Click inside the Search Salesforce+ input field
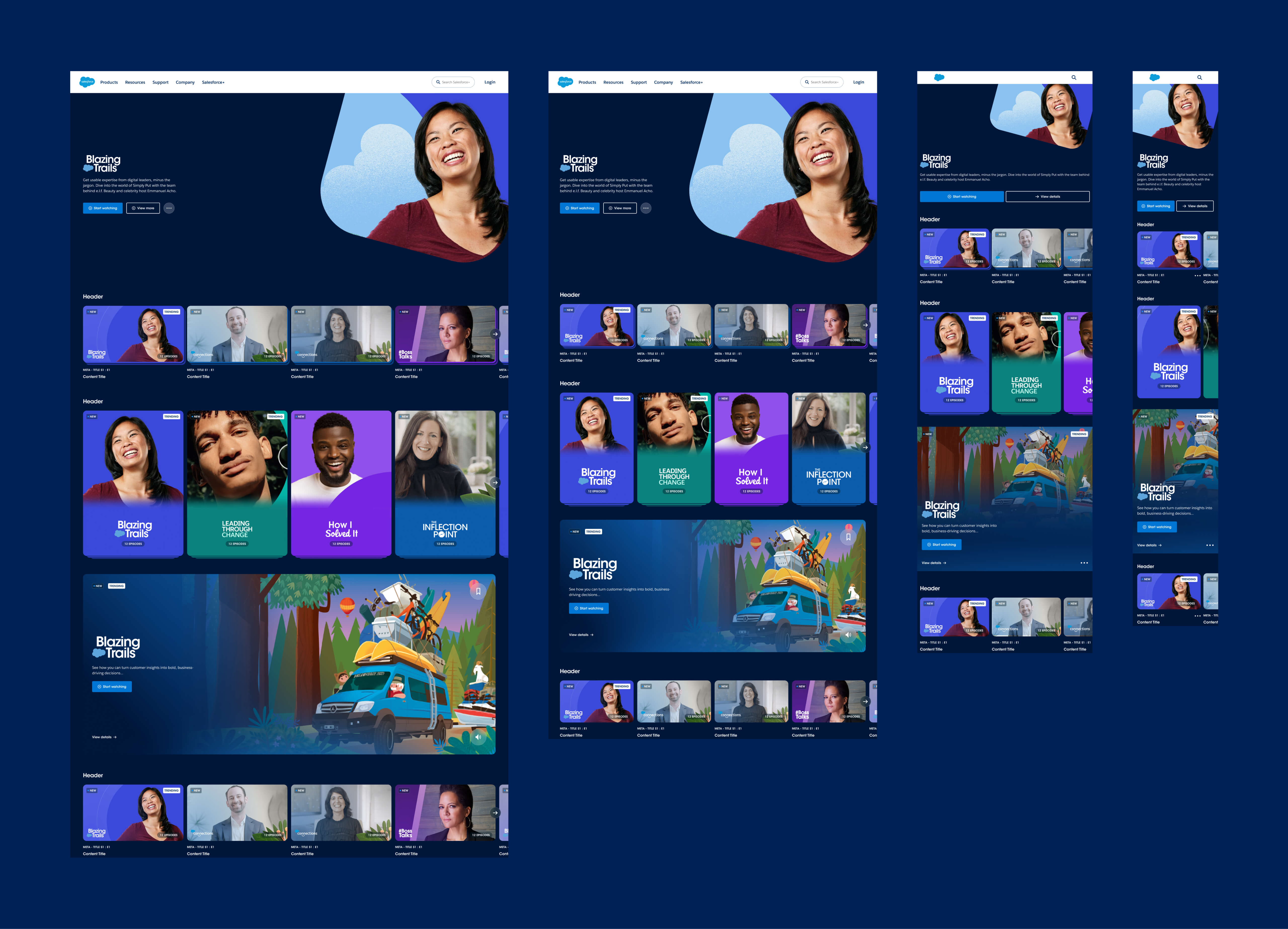 click(453, 82)
